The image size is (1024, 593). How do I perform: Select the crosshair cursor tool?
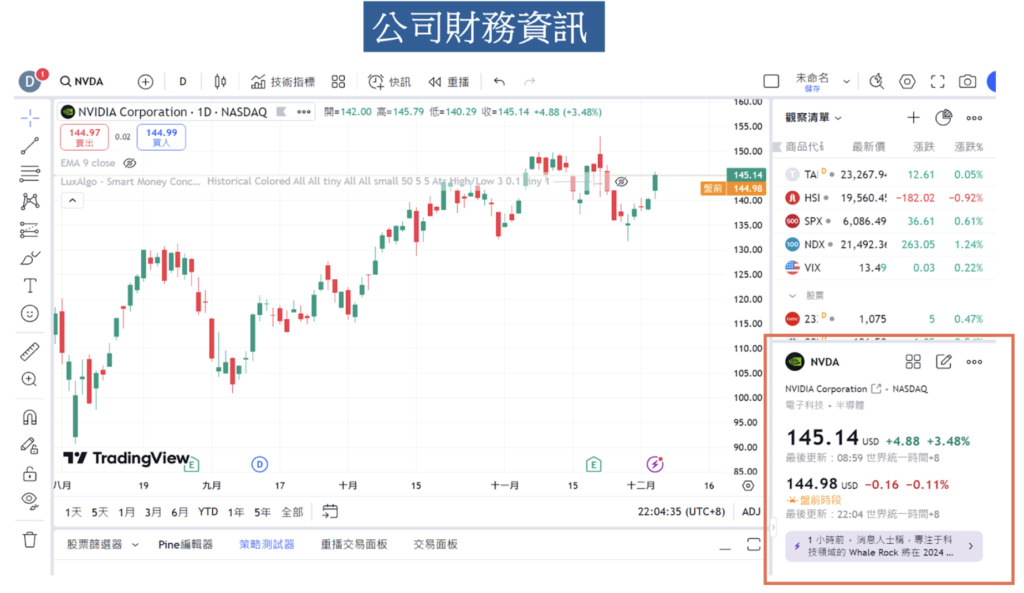[x=29, y=118]
